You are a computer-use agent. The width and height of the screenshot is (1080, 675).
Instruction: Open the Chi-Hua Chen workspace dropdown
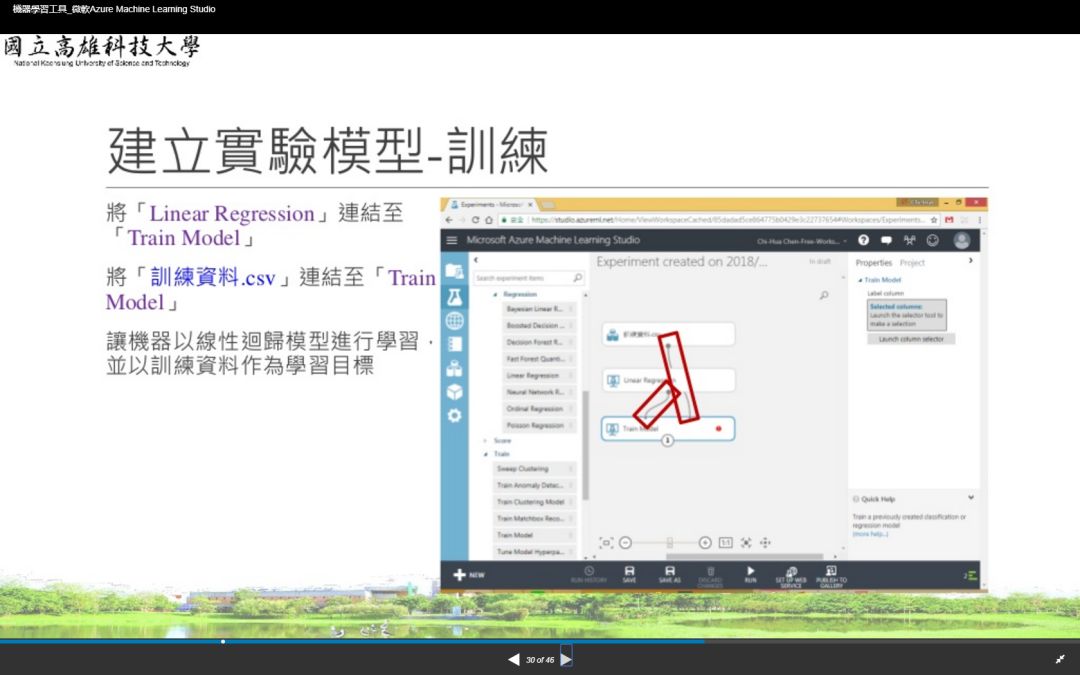pyautogui.click(x=802, y=241)
